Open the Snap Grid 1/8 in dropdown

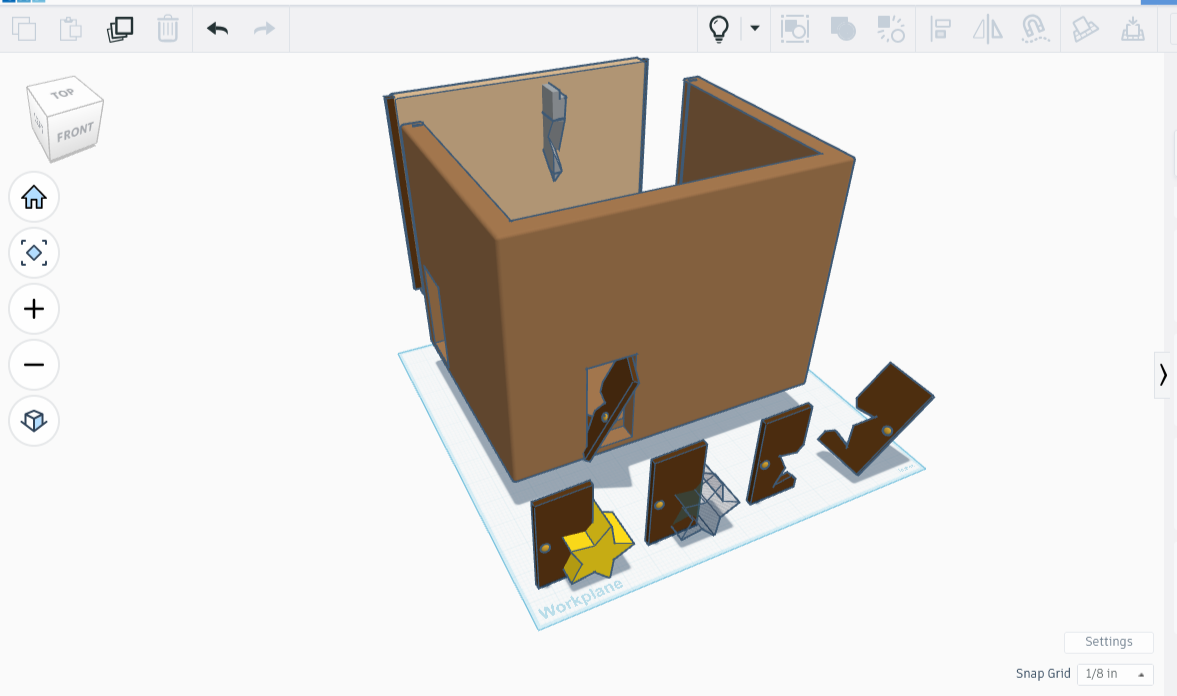(x=1115, y=674)
